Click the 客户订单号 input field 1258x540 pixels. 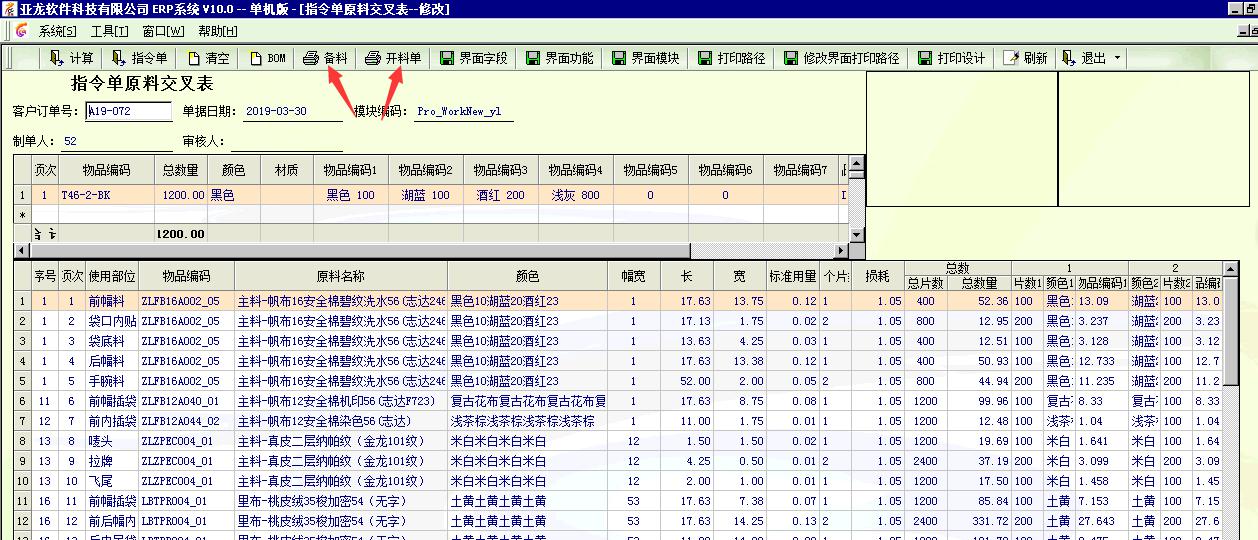129,111
